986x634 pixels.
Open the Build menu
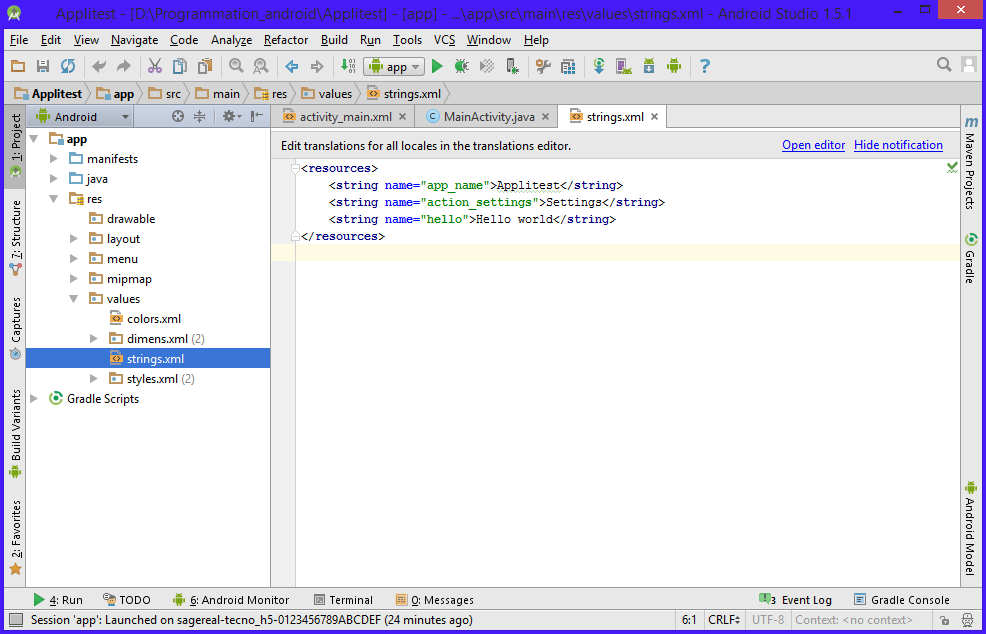coord(334,40)
